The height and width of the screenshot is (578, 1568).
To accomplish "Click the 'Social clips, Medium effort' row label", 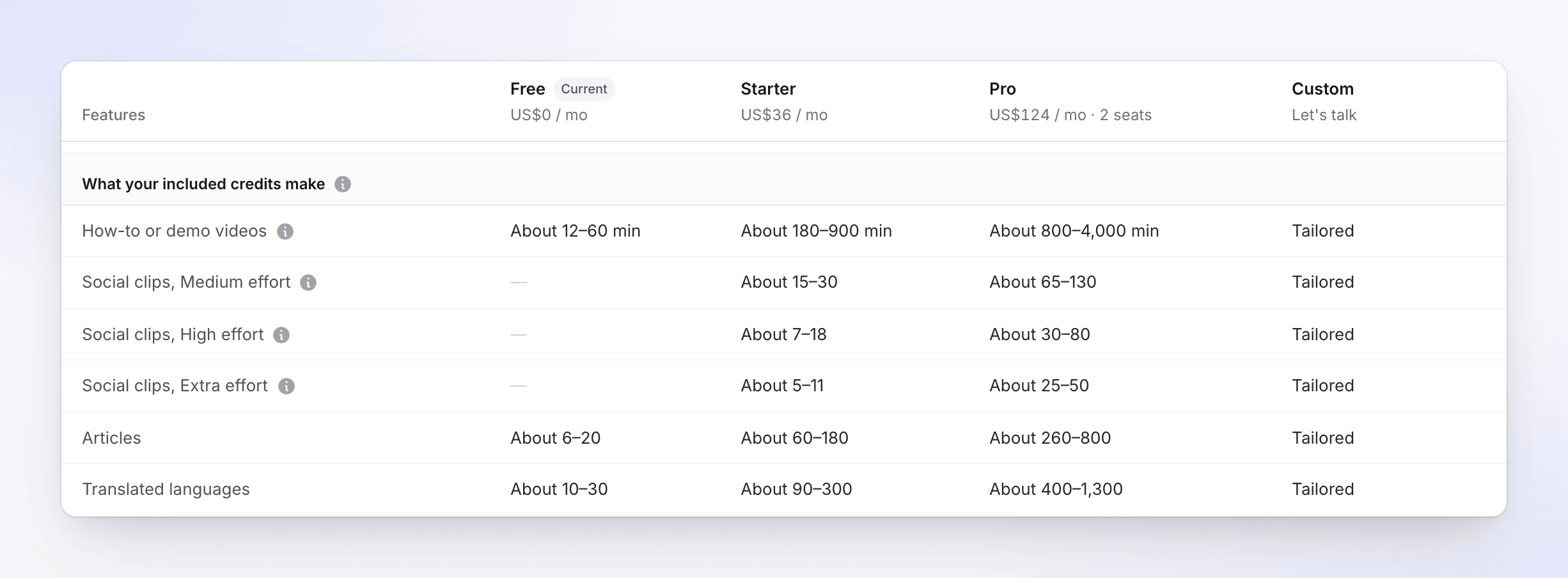I will tap(186, 282).
